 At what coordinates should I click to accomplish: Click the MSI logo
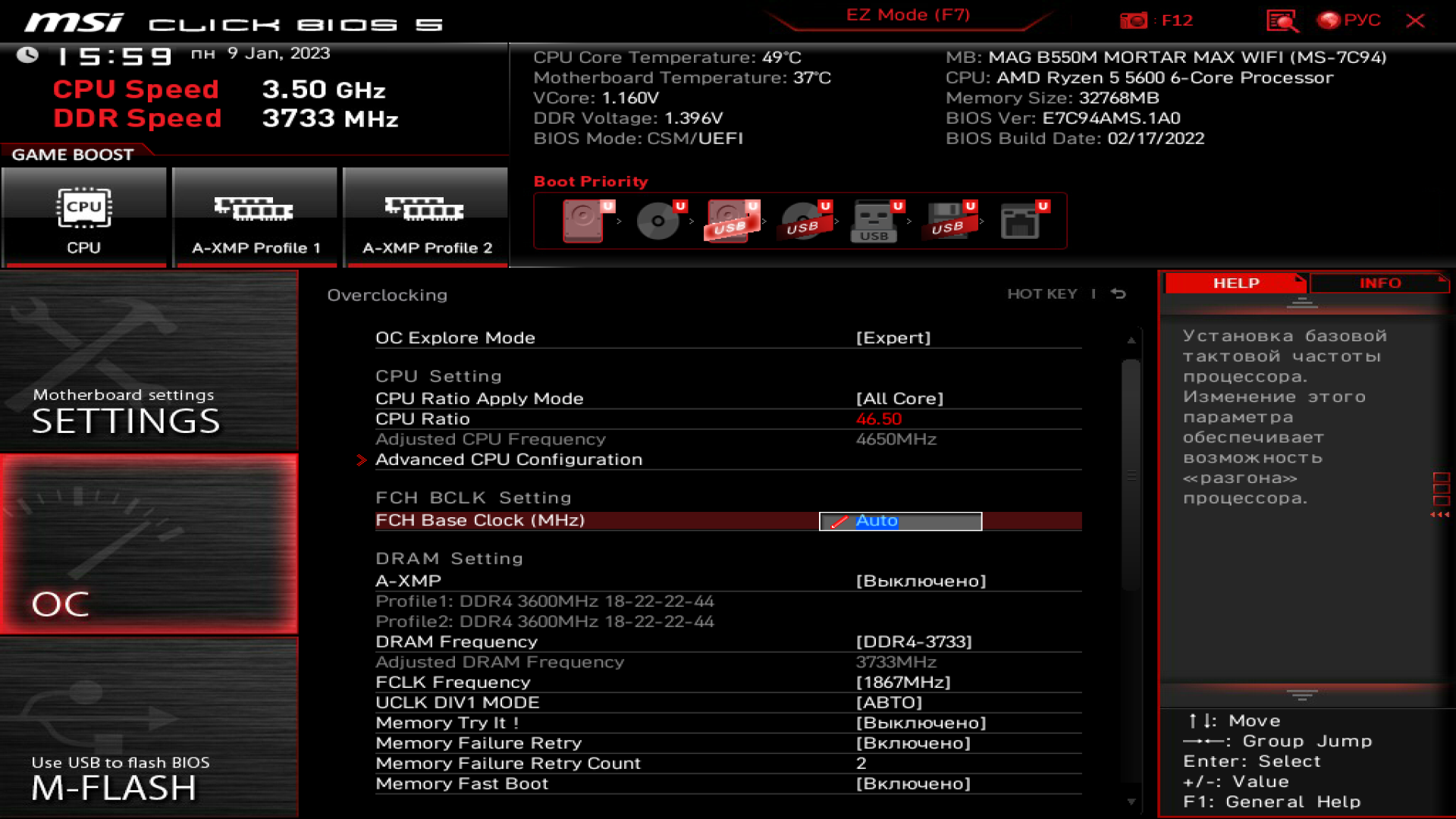74,23
